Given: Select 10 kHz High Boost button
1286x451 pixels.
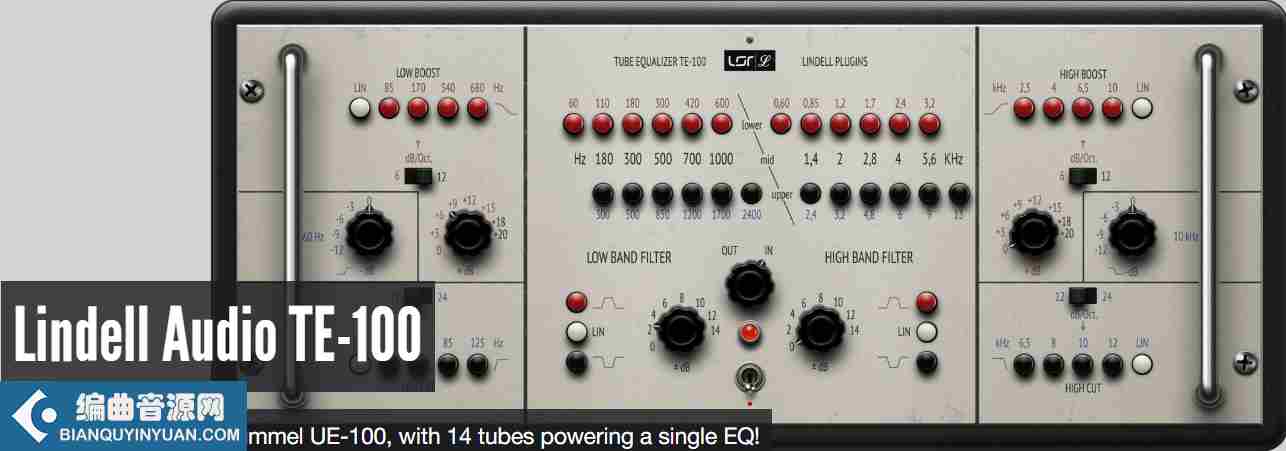Looking at the screenshot, I should pyautogui.click(x=1113, y=109).
